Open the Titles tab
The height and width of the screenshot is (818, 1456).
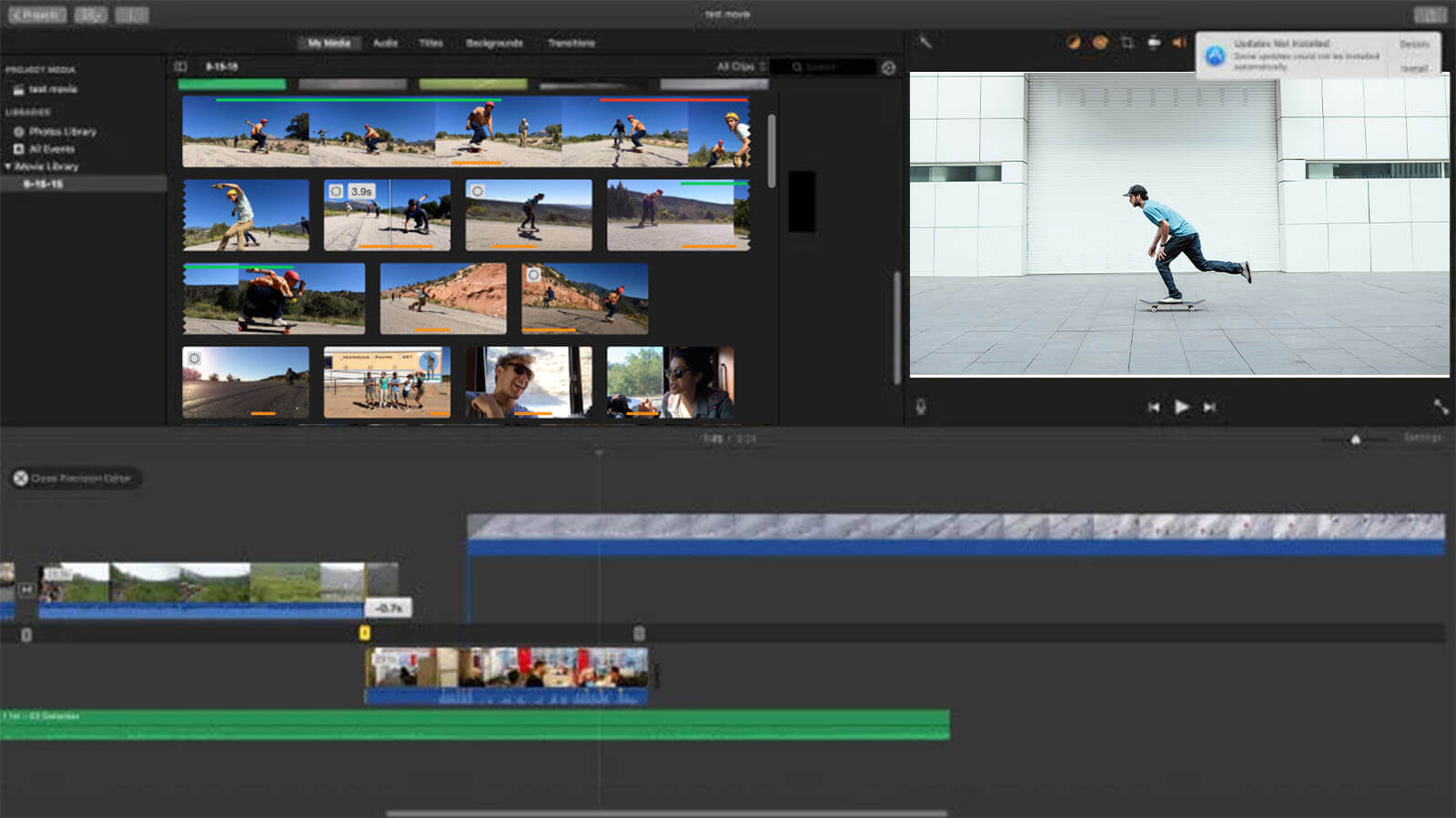[x=430, y=43]
